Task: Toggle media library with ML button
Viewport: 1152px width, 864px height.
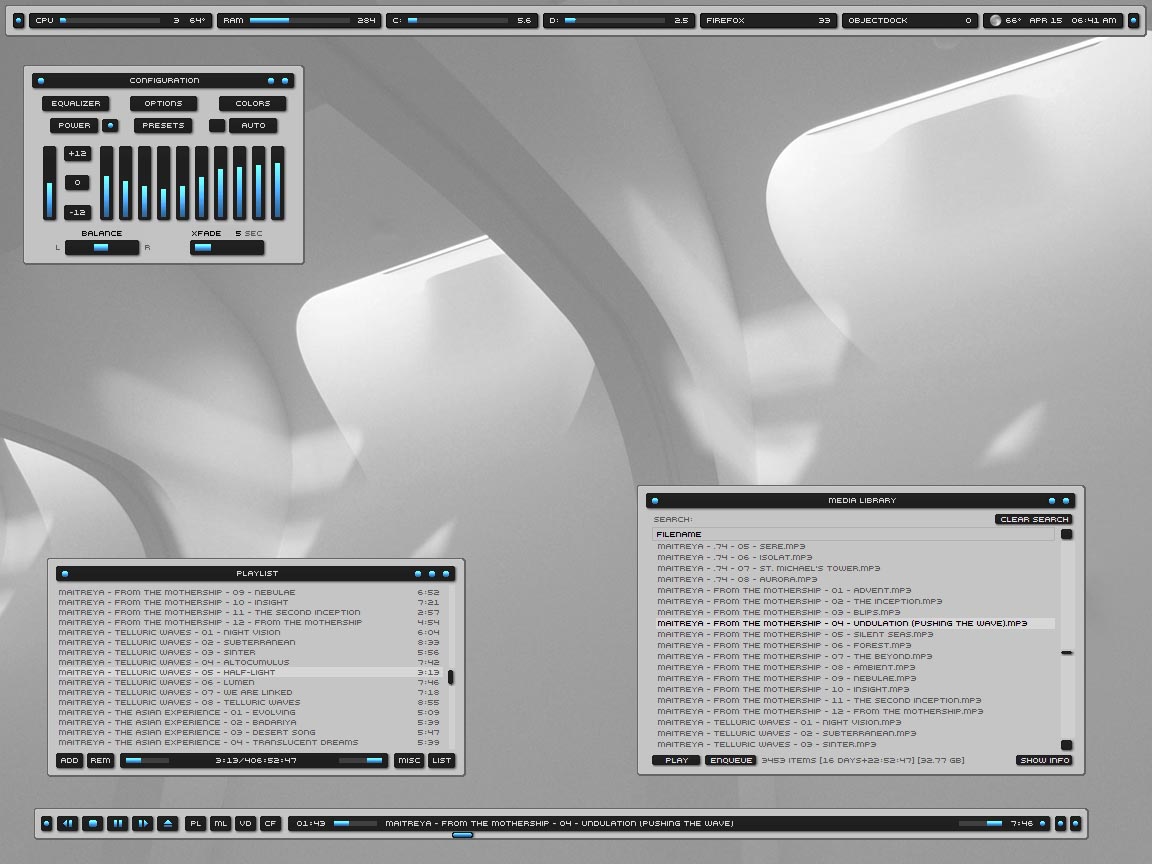Action: click(220, 823)
